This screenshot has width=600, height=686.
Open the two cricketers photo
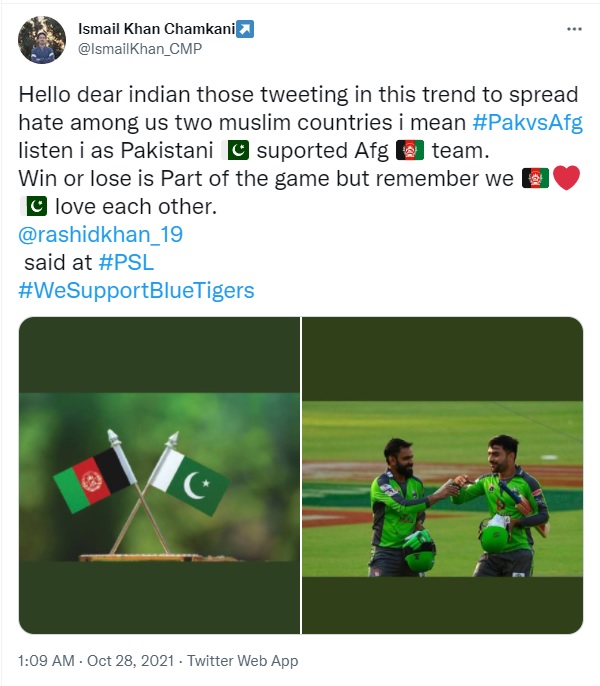442,475
